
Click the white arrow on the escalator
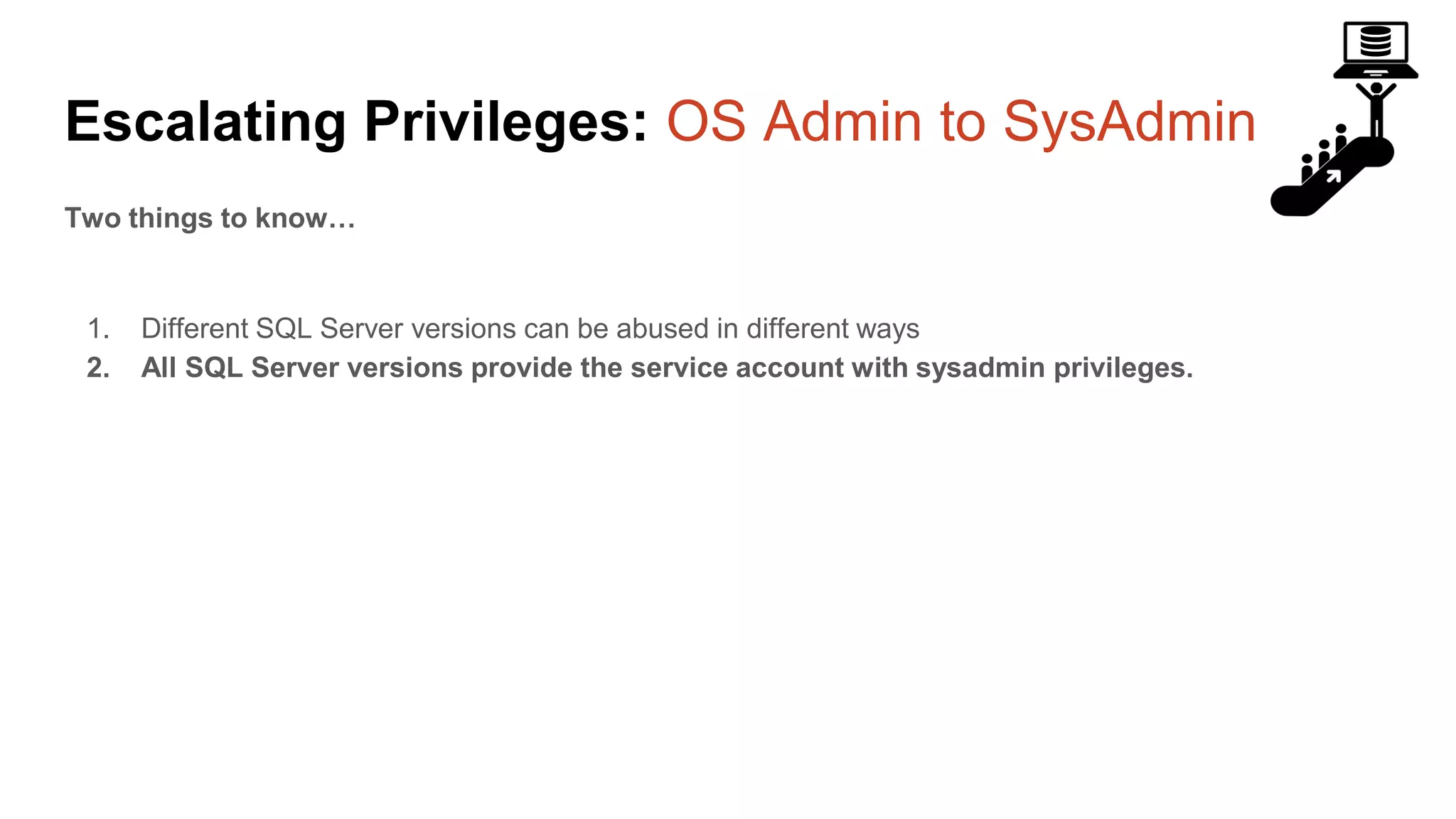(1333, 176)
